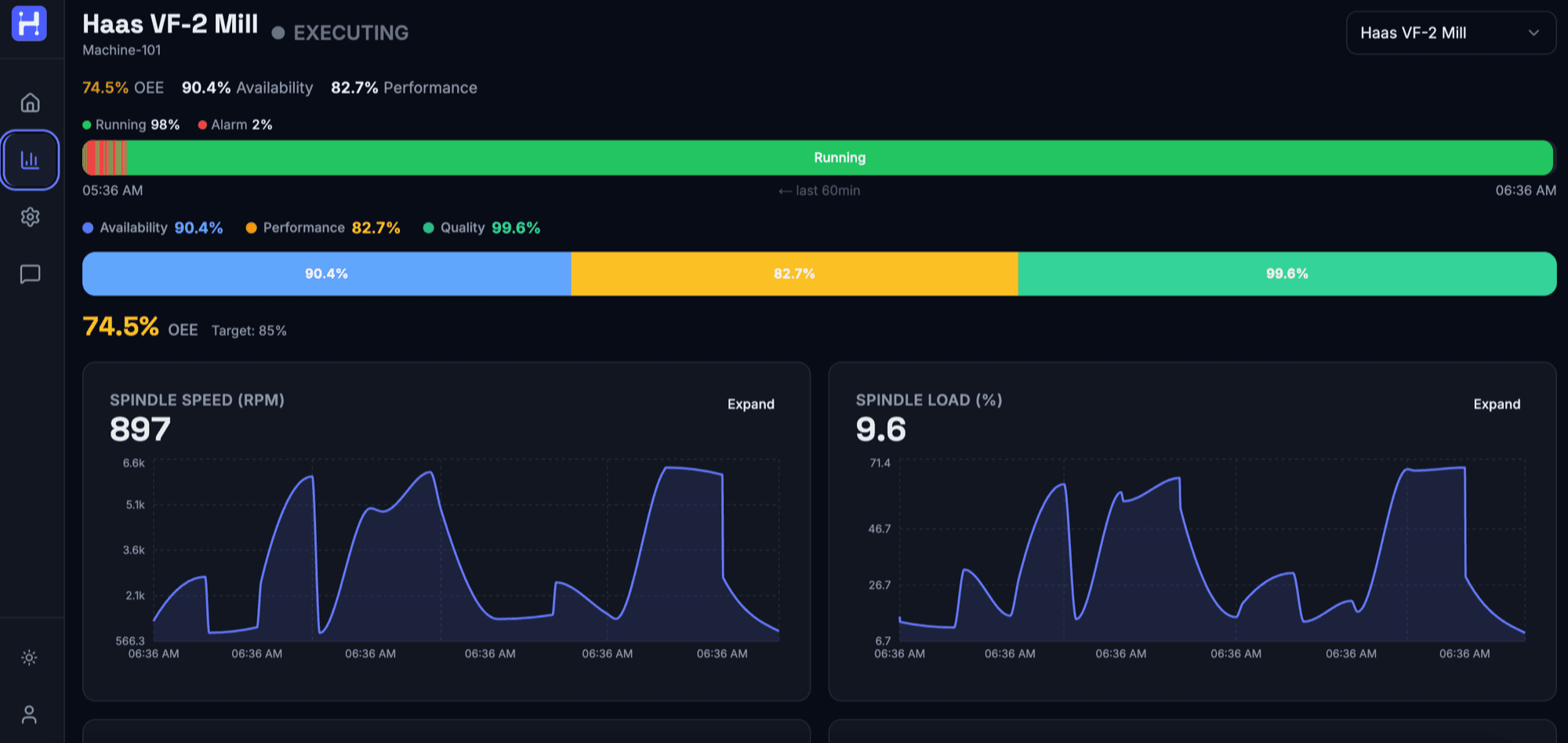The image size is (1568, 743).
Task: Expand the Spindle Load chart
Action: click(x=1497, y=404)
